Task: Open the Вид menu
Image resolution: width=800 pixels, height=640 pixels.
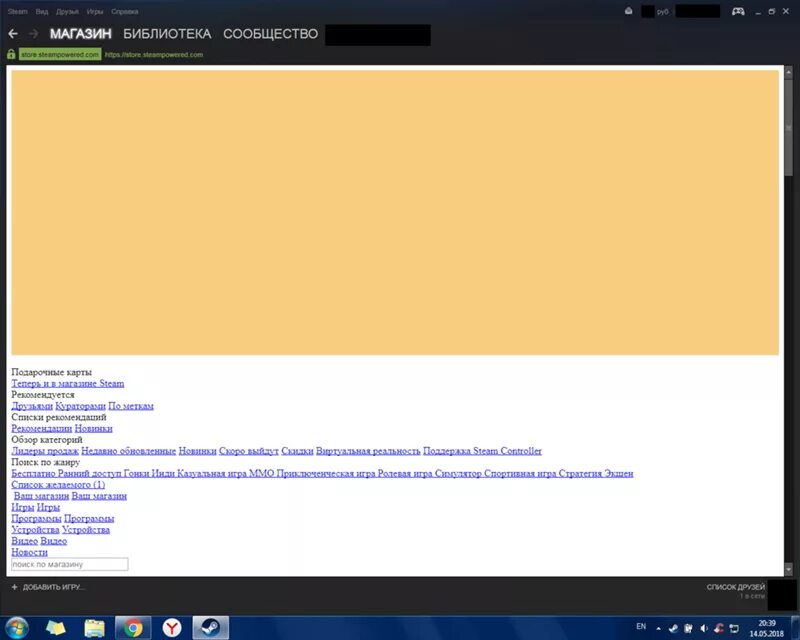Action: point(42,11)
